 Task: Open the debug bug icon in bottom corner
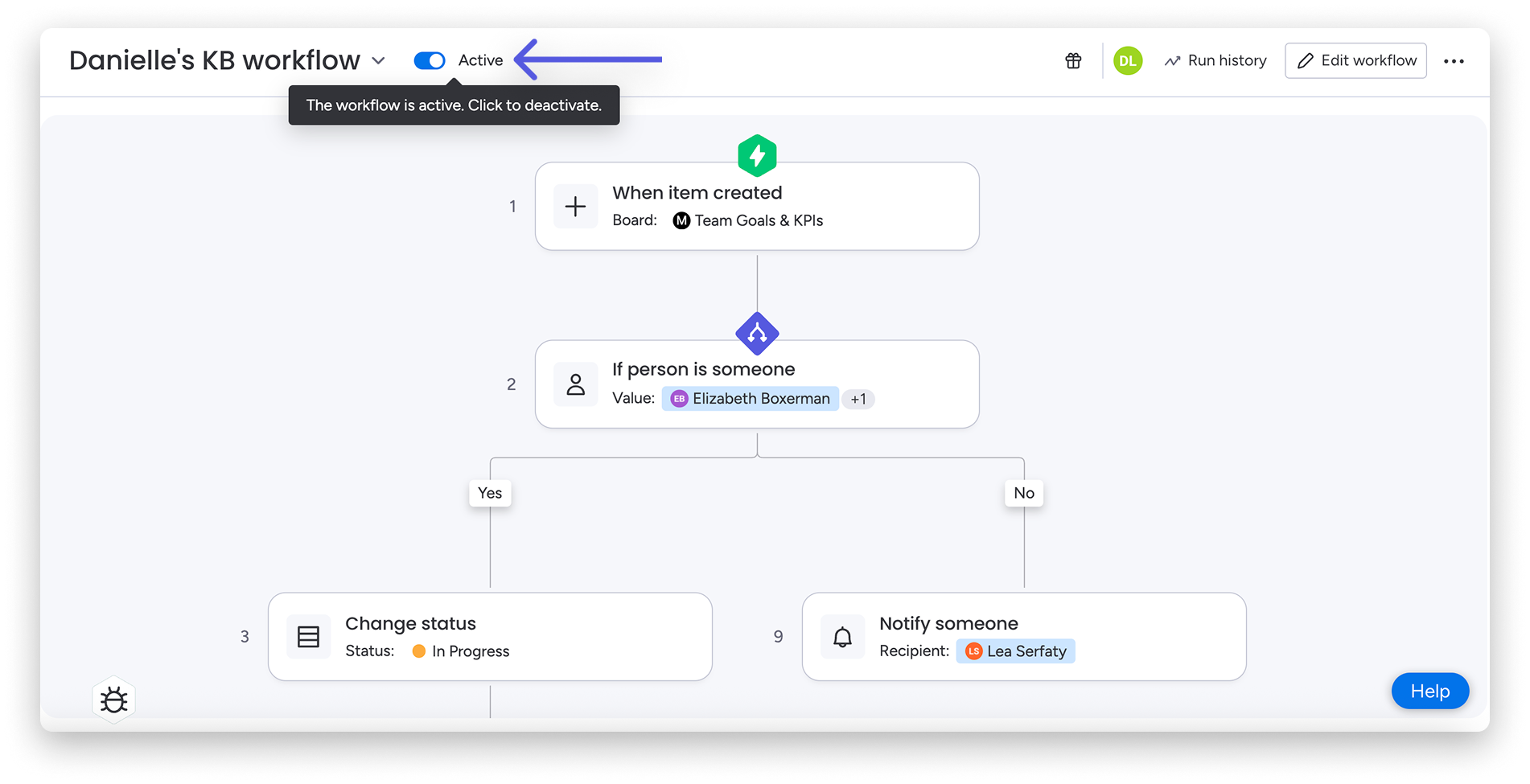(x=113, y=700)
